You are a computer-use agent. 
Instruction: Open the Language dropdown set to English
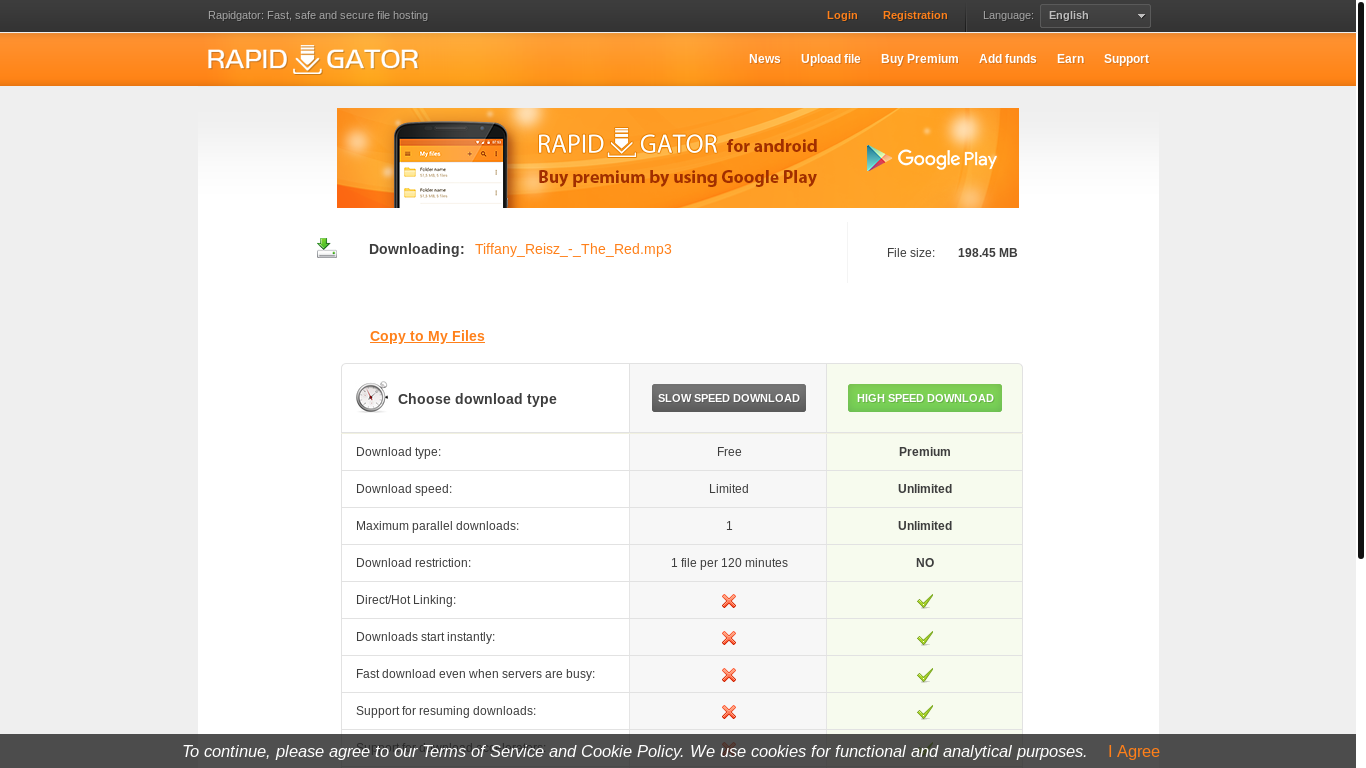tap(1095, 16)
